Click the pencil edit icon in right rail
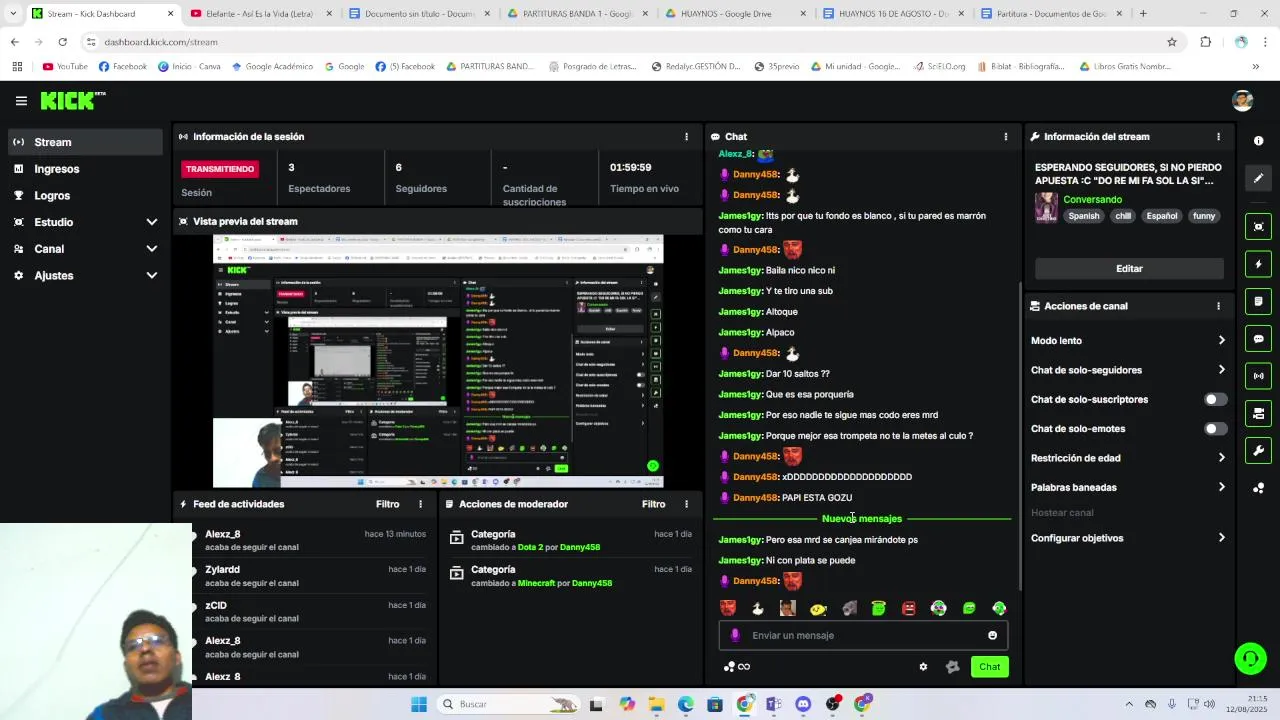1280x720 pixels. click(x=1258, y=178)
